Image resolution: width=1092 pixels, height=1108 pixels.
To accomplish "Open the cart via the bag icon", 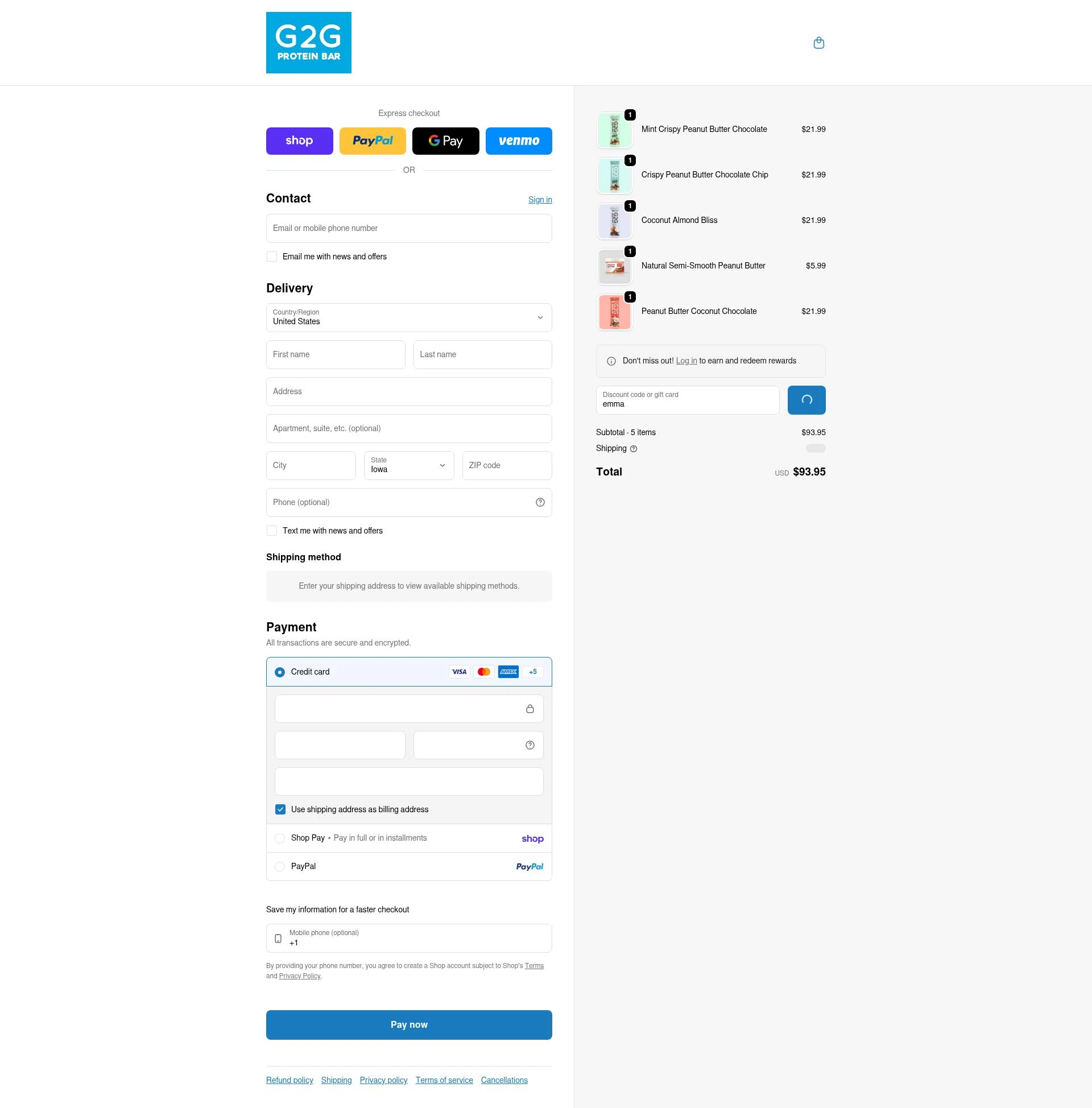I will click(818, 43).
